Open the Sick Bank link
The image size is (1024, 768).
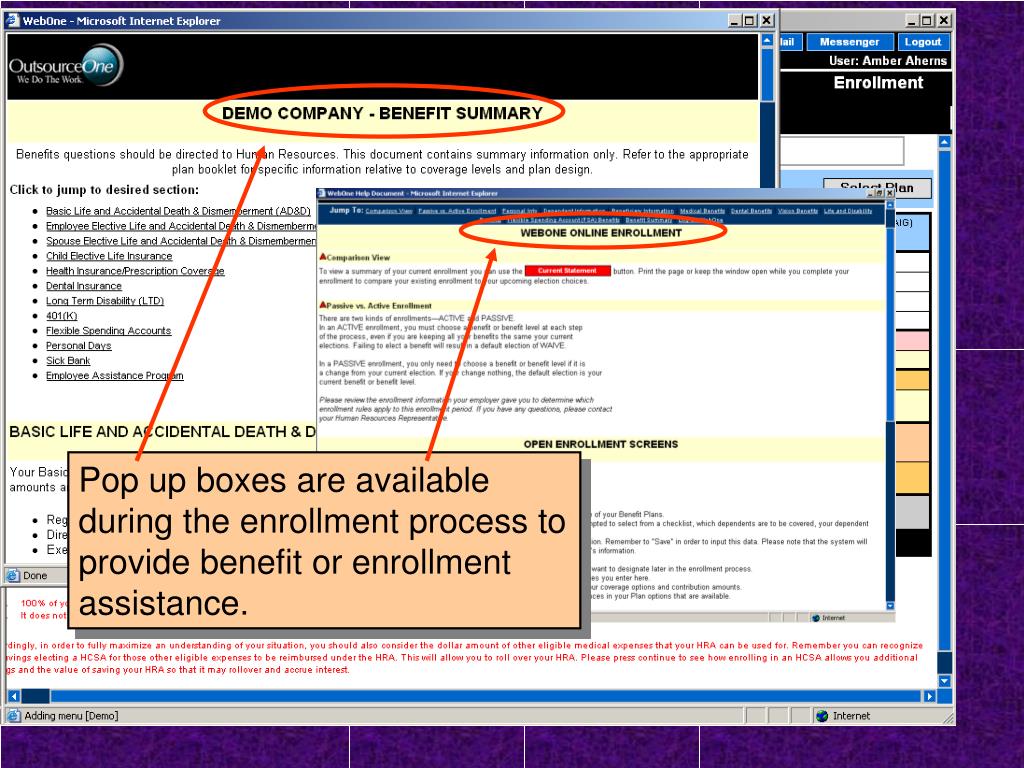[68, 361]
